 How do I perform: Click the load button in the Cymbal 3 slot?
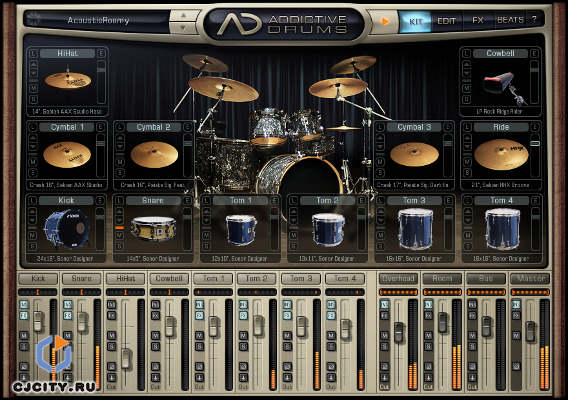(380, 127)
